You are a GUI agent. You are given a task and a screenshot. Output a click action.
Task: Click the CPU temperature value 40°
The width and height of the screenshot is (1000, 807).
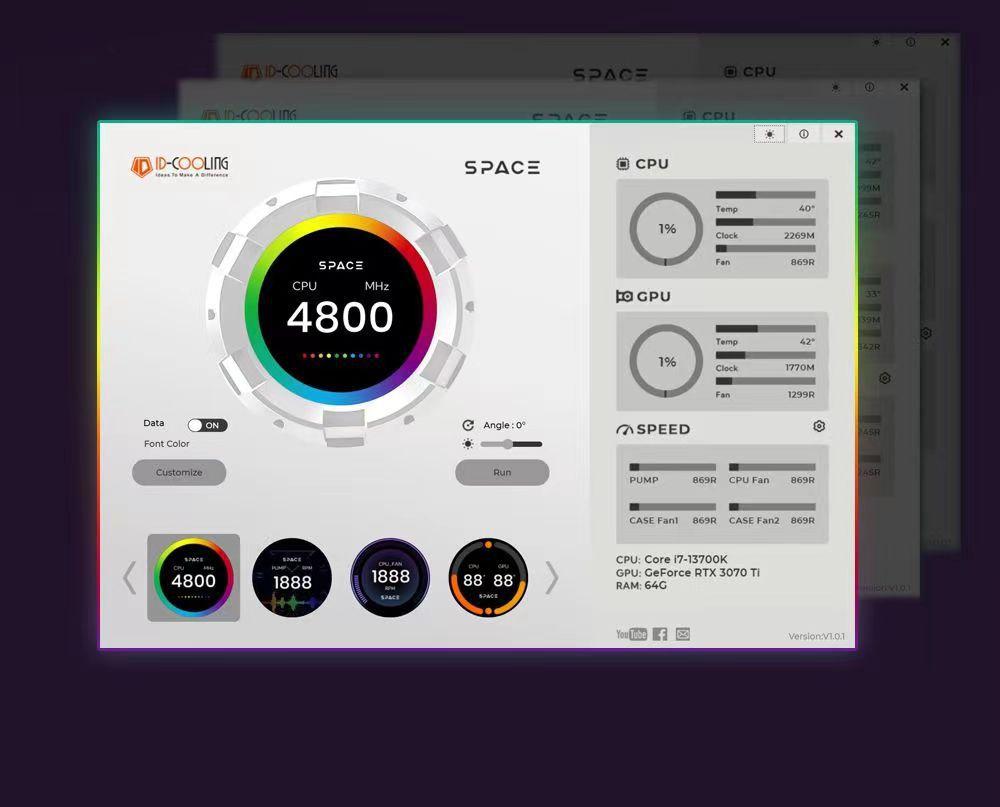[807, 209]
